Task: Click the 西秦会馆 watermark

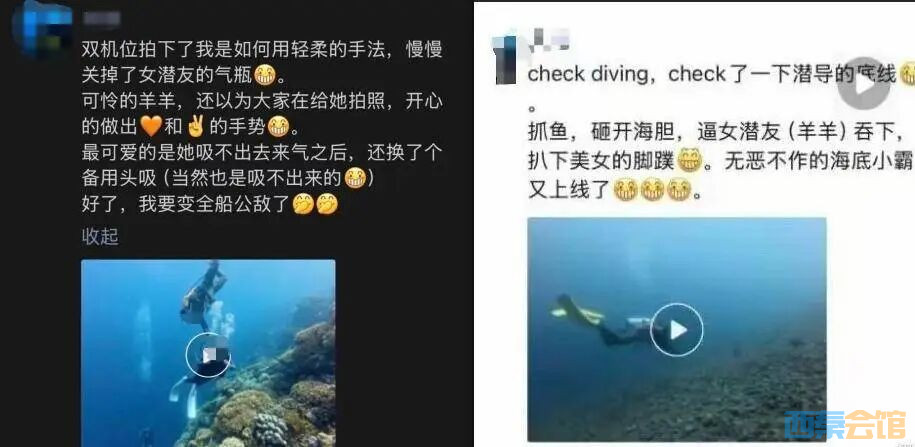Action: tap(844, 424)
